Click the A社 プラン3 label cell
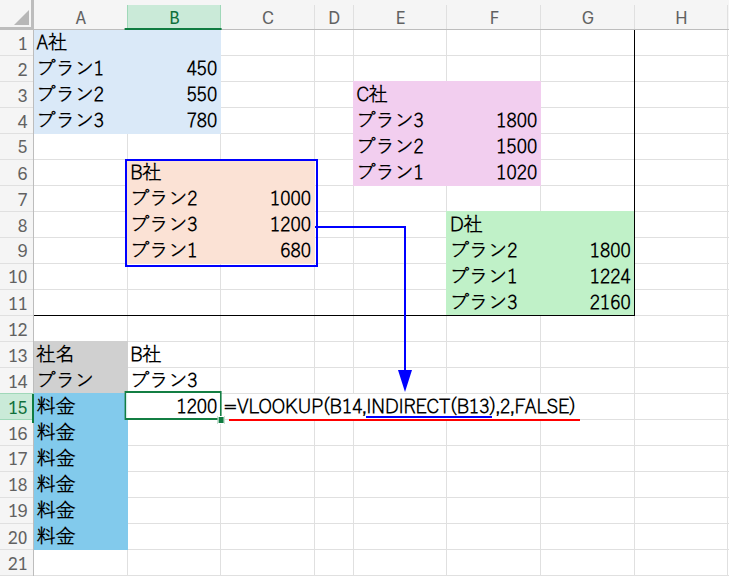The image size is (729, 576). [80, 121]
